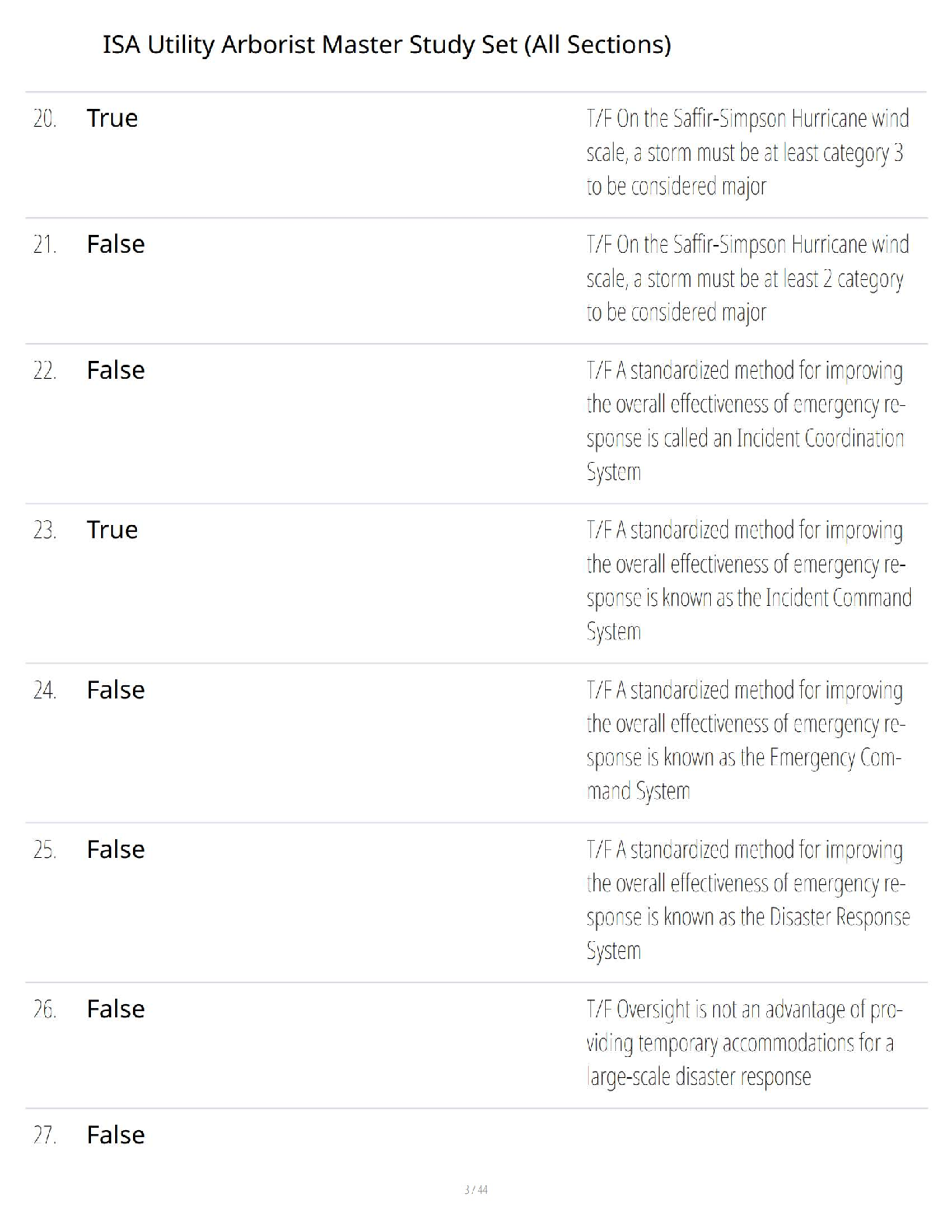
Task: Select the False answer for item 24
Action: (x=115, y=690)
